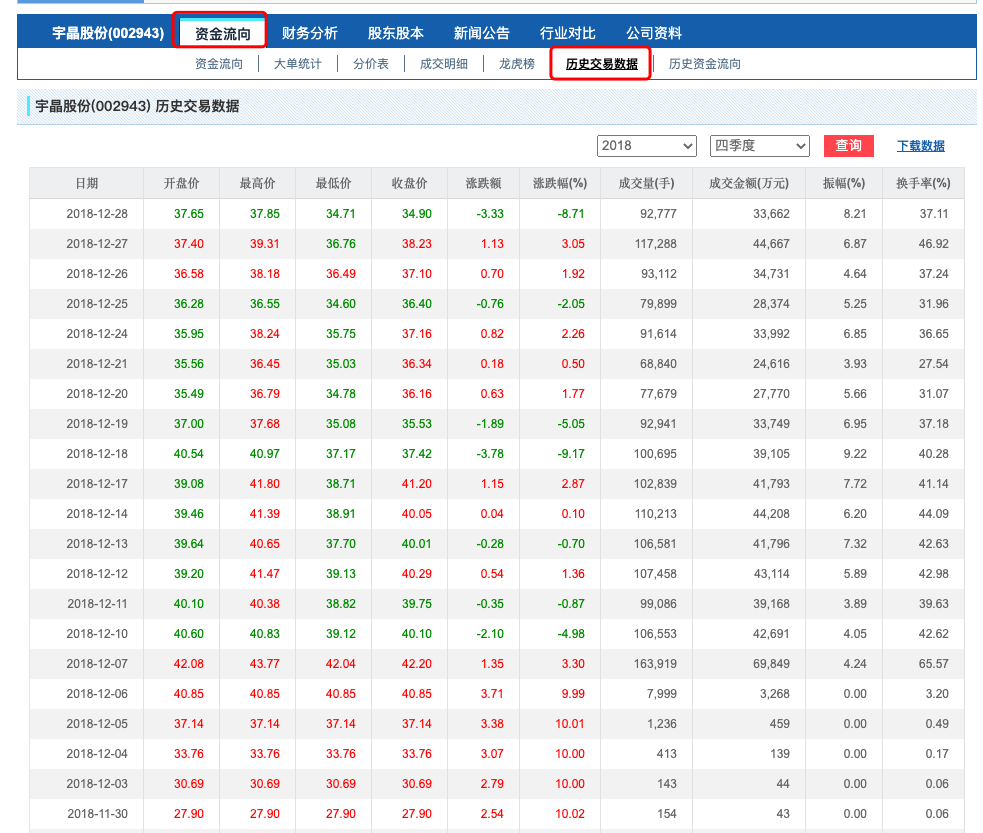Open the 龙虎榜 link
This screenshot has width=983, height=833.
[x=516, y=64]
